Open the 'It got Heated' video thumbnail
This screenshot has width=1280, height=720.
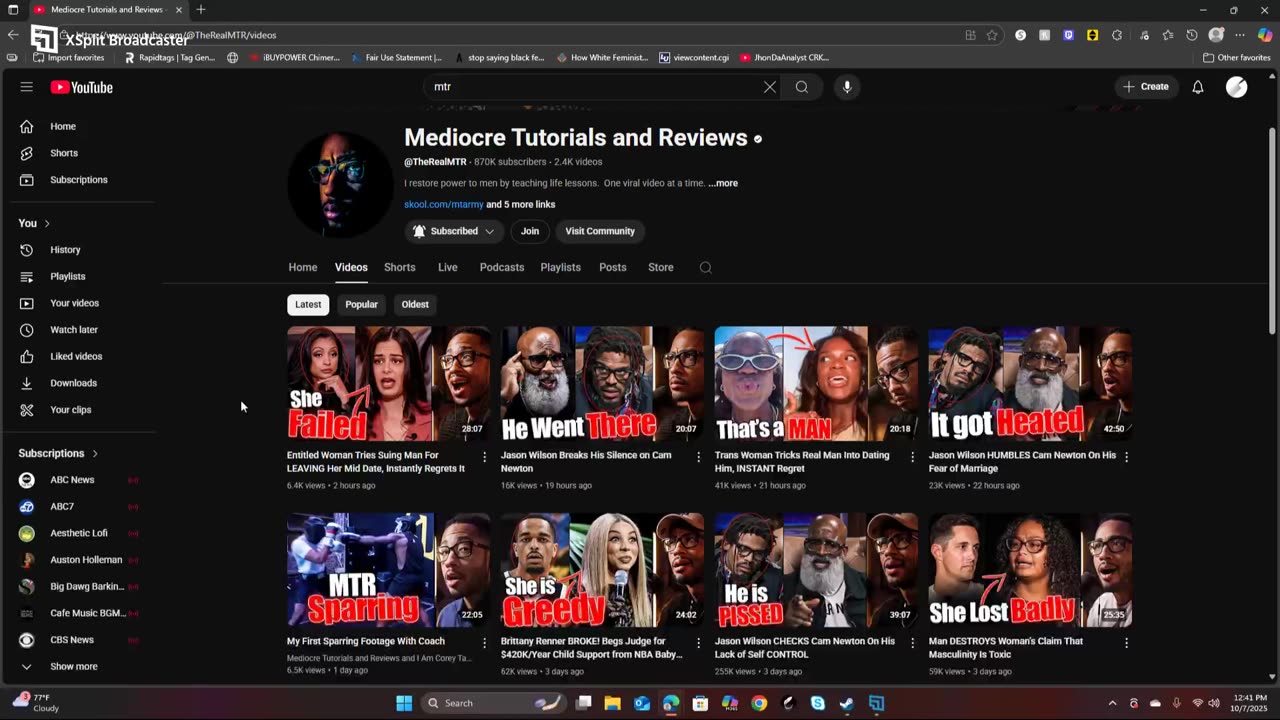click(1030, 384)
